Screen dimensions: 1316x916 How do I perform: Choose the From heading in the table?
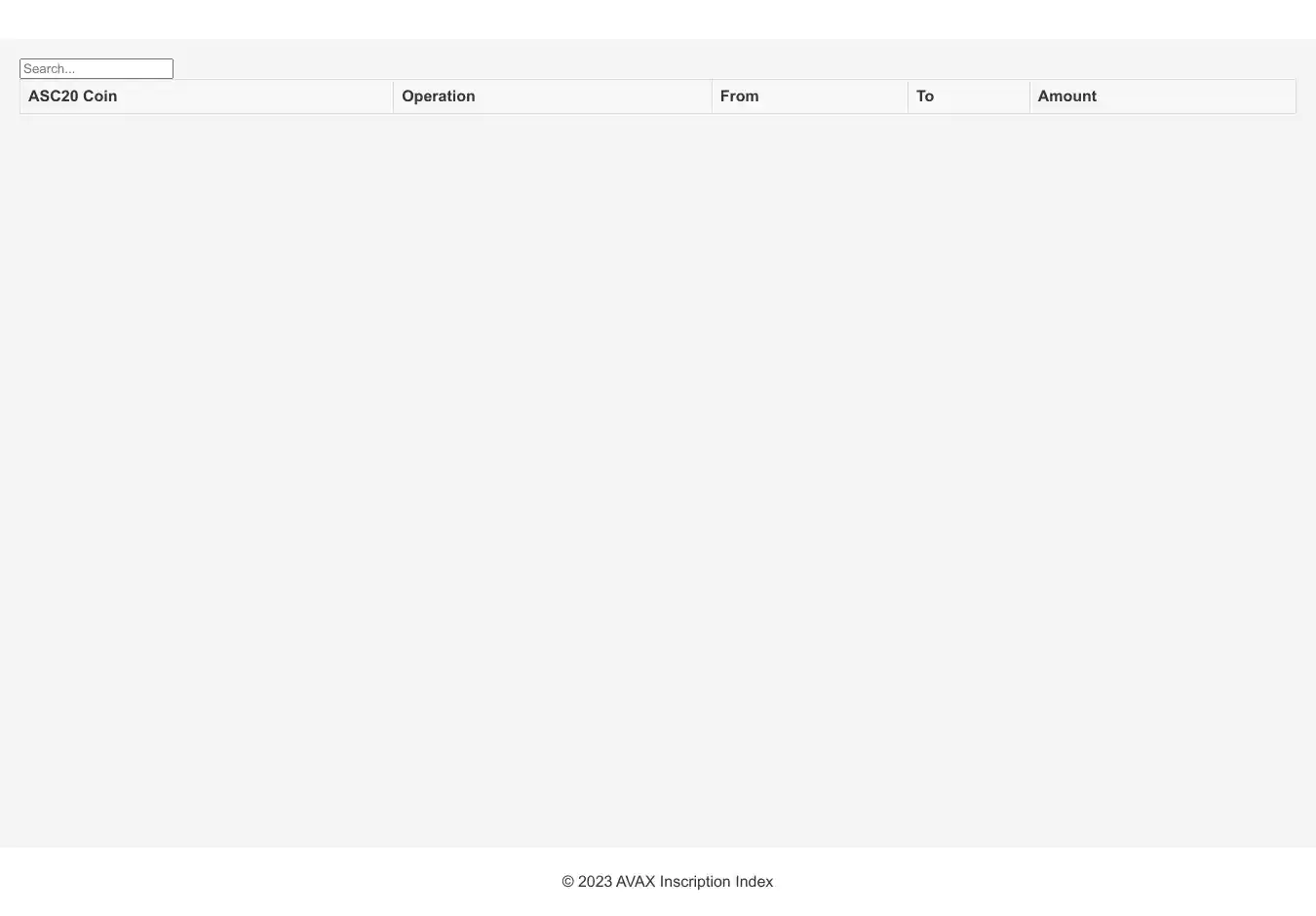[739, 96]
